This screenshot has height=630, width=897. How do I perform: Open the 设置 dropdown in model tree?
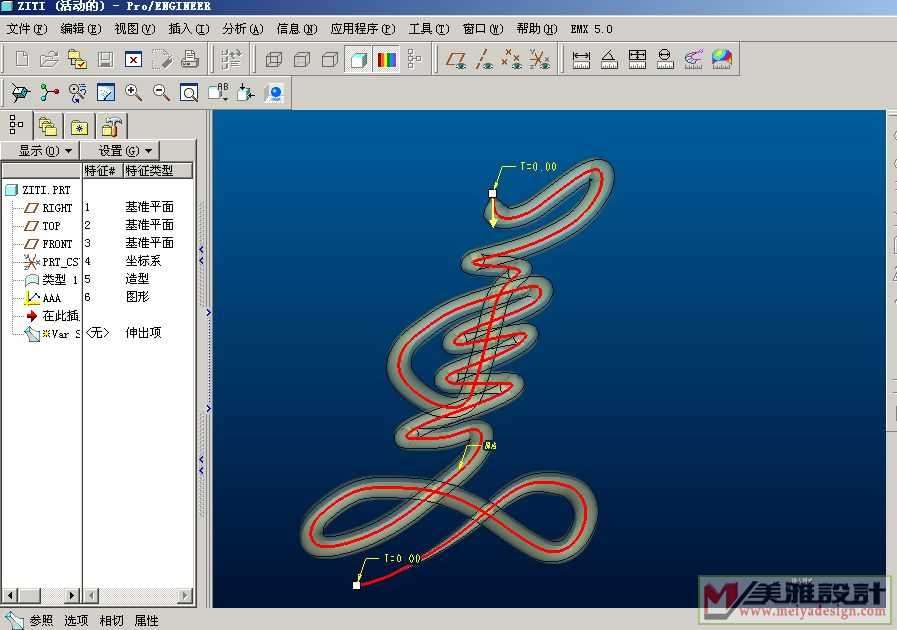click(x=119, y=150)
